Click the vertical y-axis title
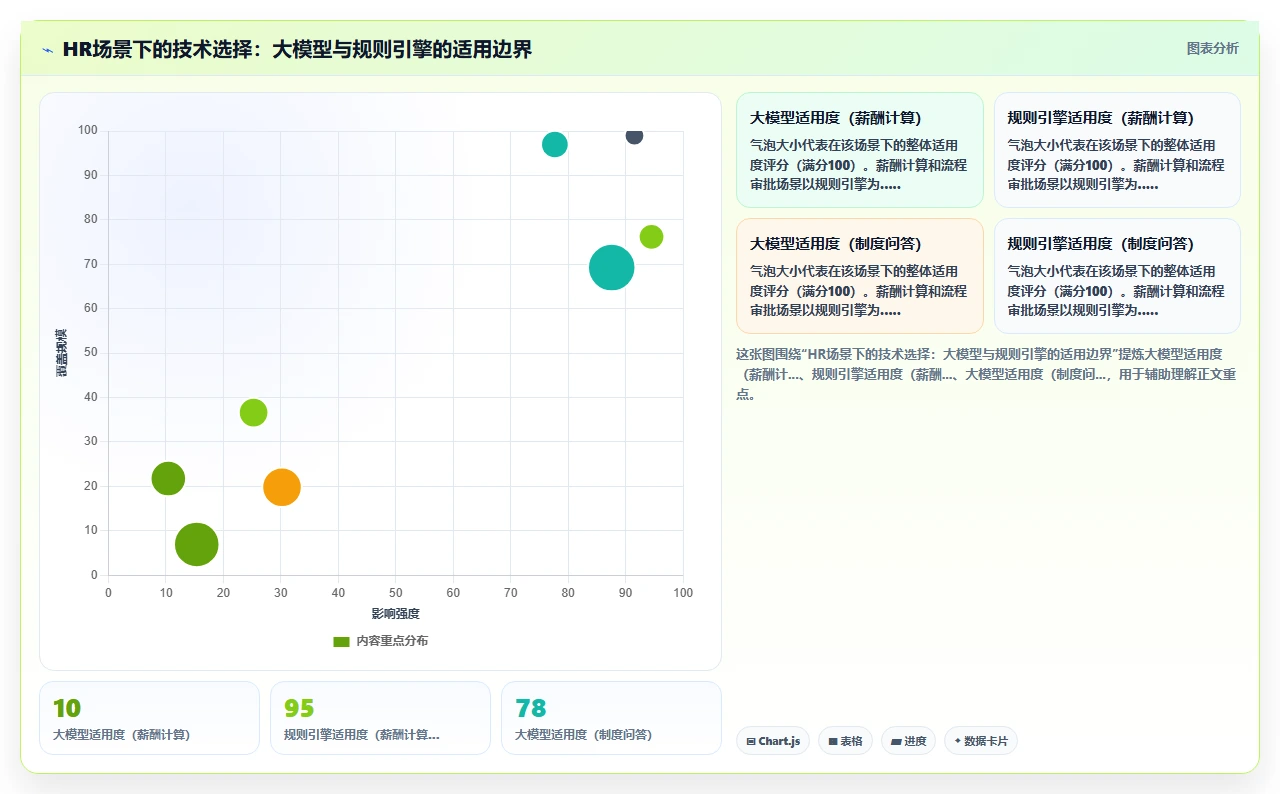The height and width of the screenshot is (794, 1280). pyautogui.click(x=62, y=353)
